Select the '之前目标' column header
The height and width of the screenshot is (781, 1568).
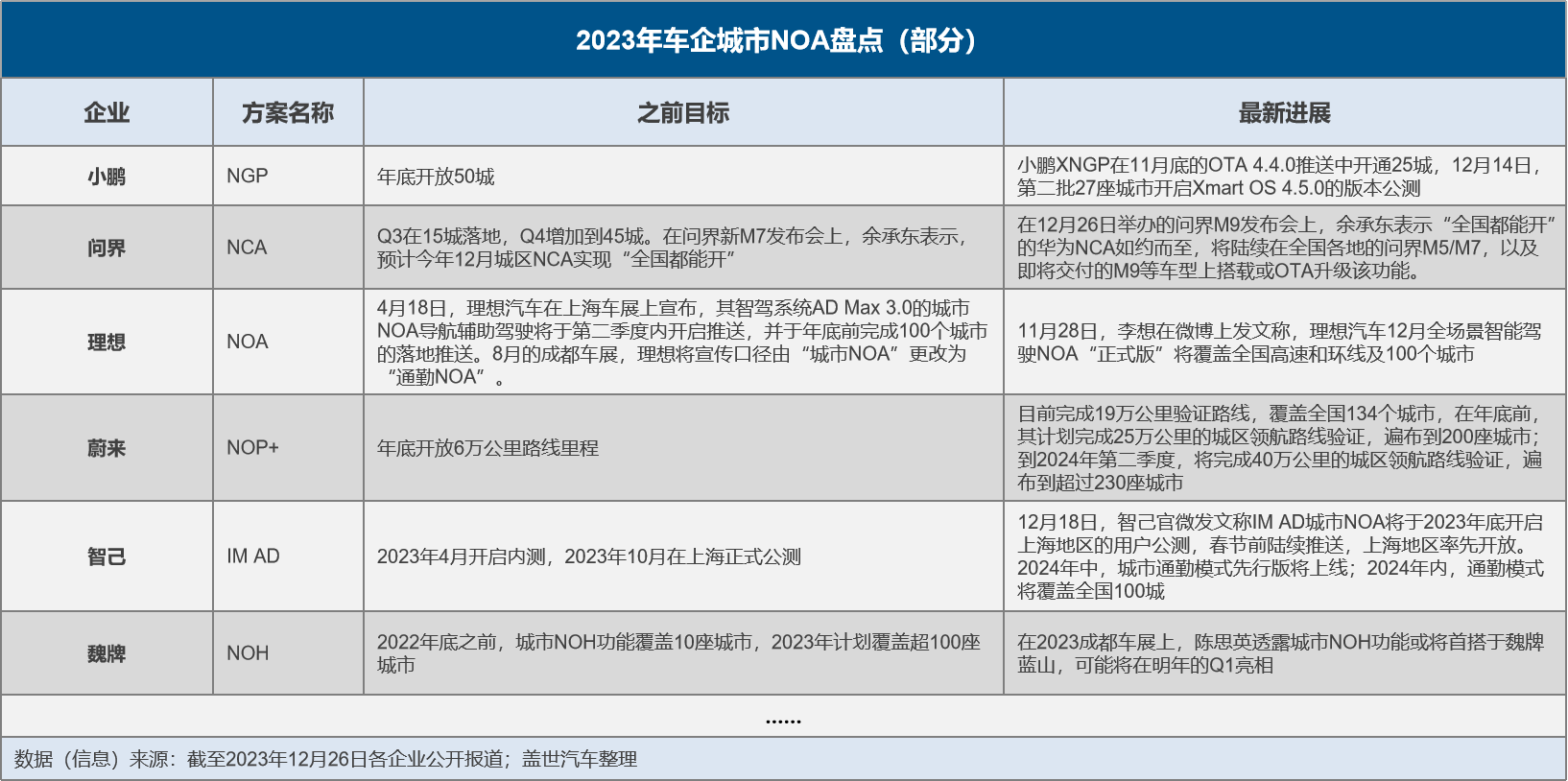pyautogui.click(x=683, y=112)
